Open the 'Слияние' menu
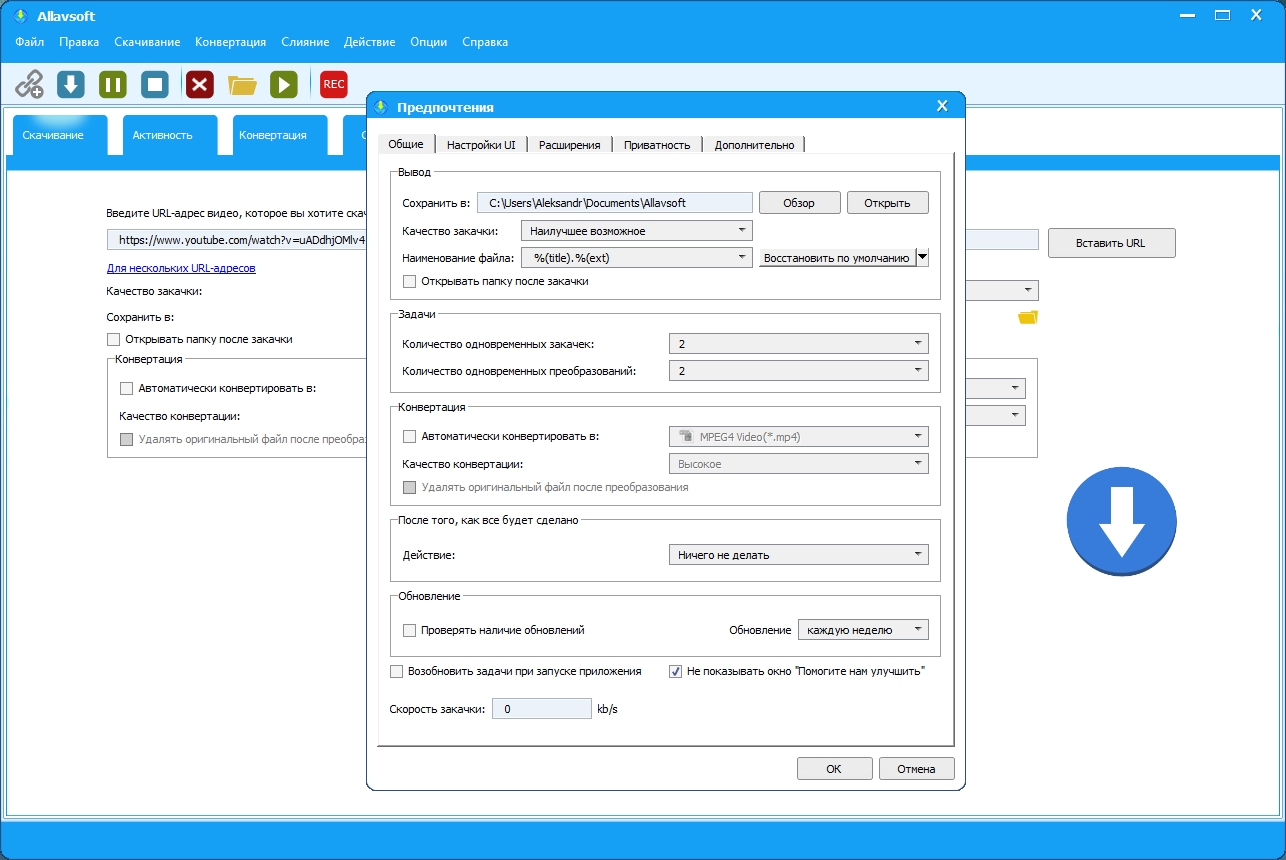Viewport: 1286px width, 860px height. pyautogui.click(x=305, y=42)
